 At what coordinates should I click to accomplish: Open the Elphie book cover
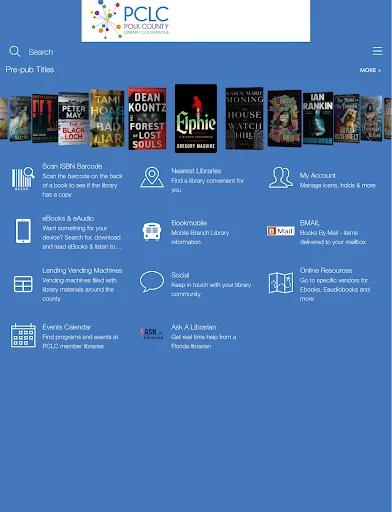click(x=196, y=118)
